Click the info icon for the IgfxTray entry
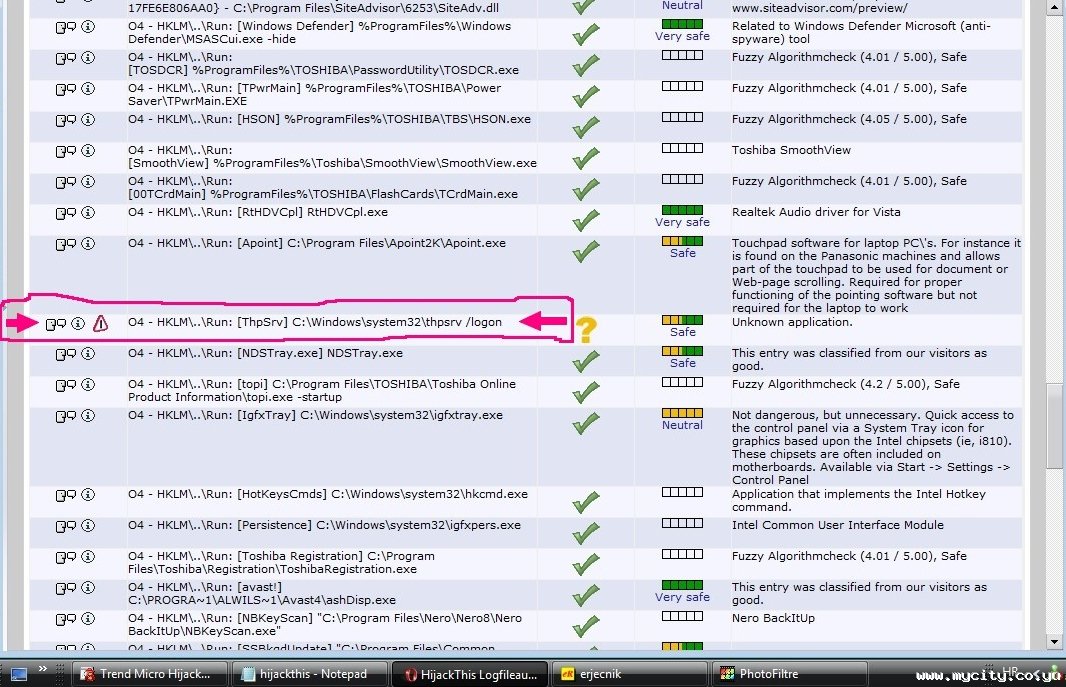Viewport: 1066px width, 687px height. click(88, 417)
